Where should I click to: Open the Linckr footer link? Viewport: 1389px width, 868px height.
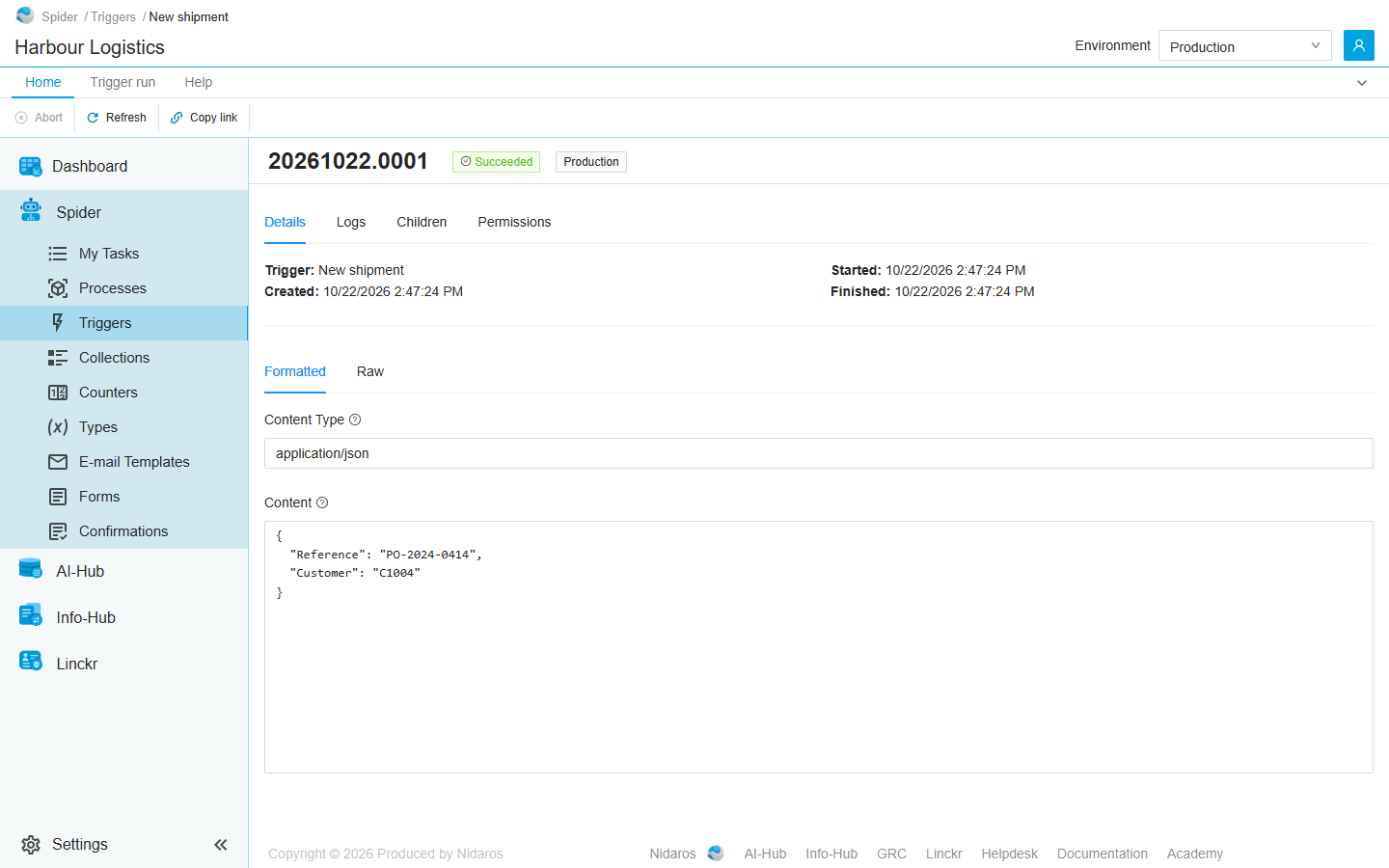click(x=944, y=854)
